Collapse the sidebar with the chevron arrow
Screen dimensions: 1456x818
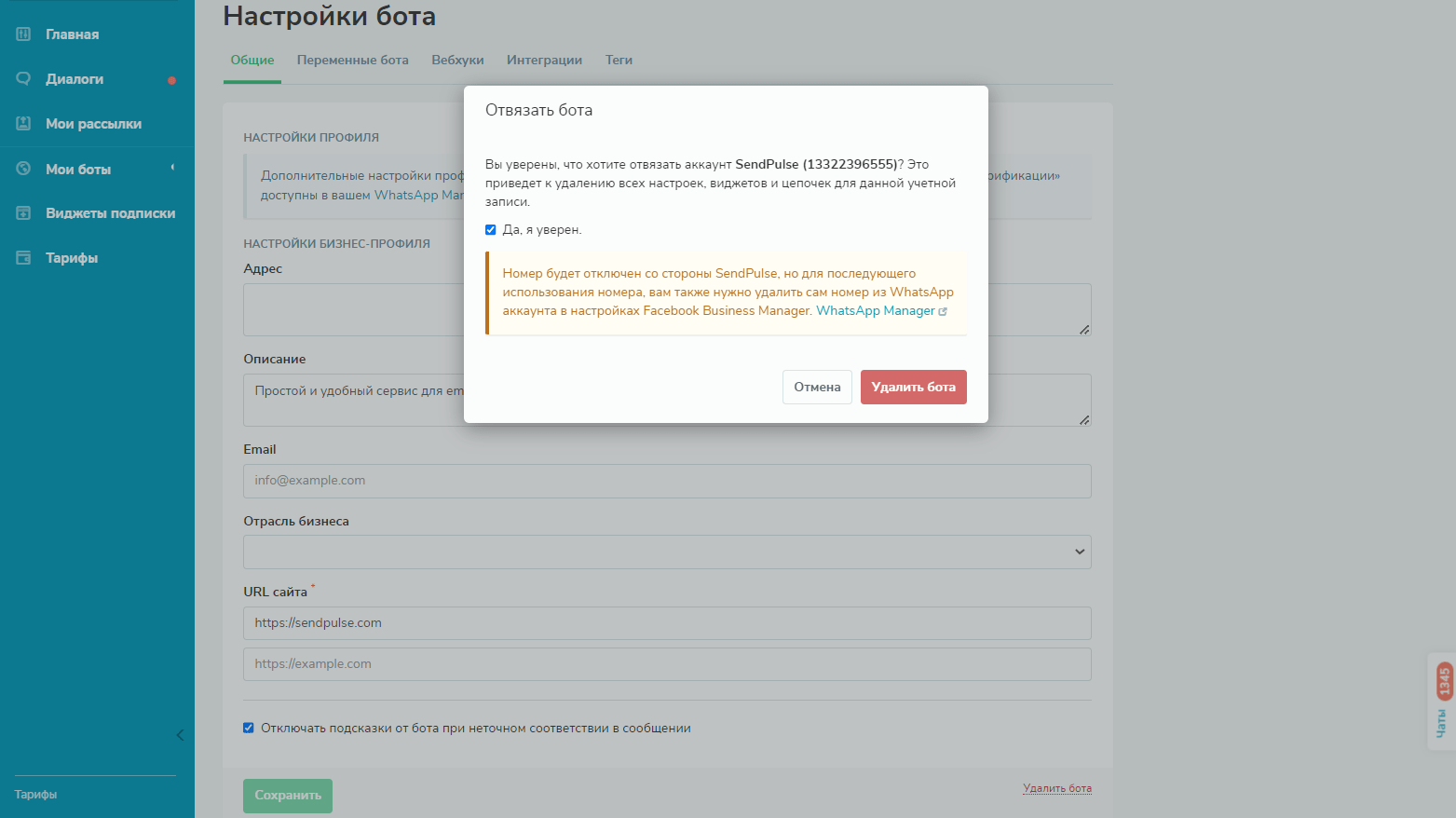tap(180, 735)
